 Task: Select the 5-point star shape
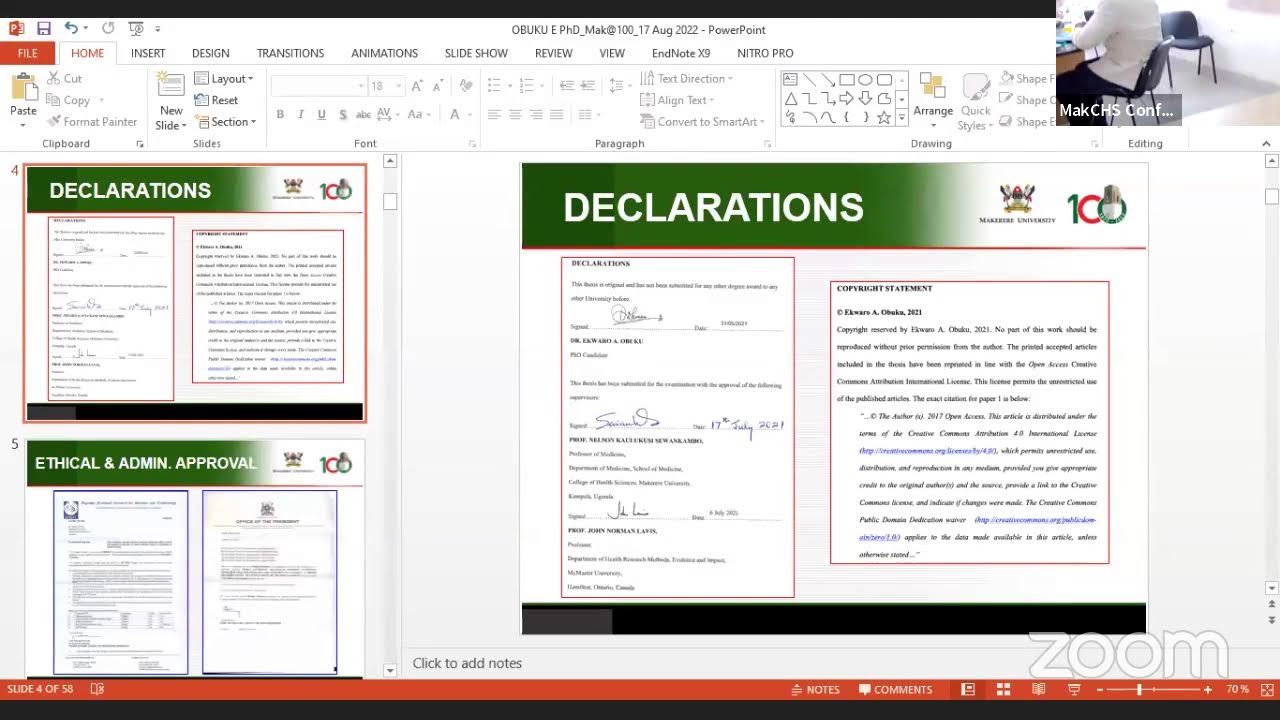(884, 117)
